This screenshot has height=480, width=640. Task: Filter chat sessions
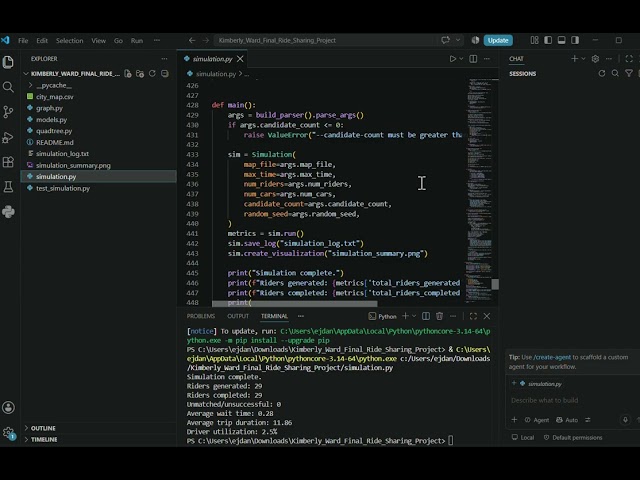629,73
